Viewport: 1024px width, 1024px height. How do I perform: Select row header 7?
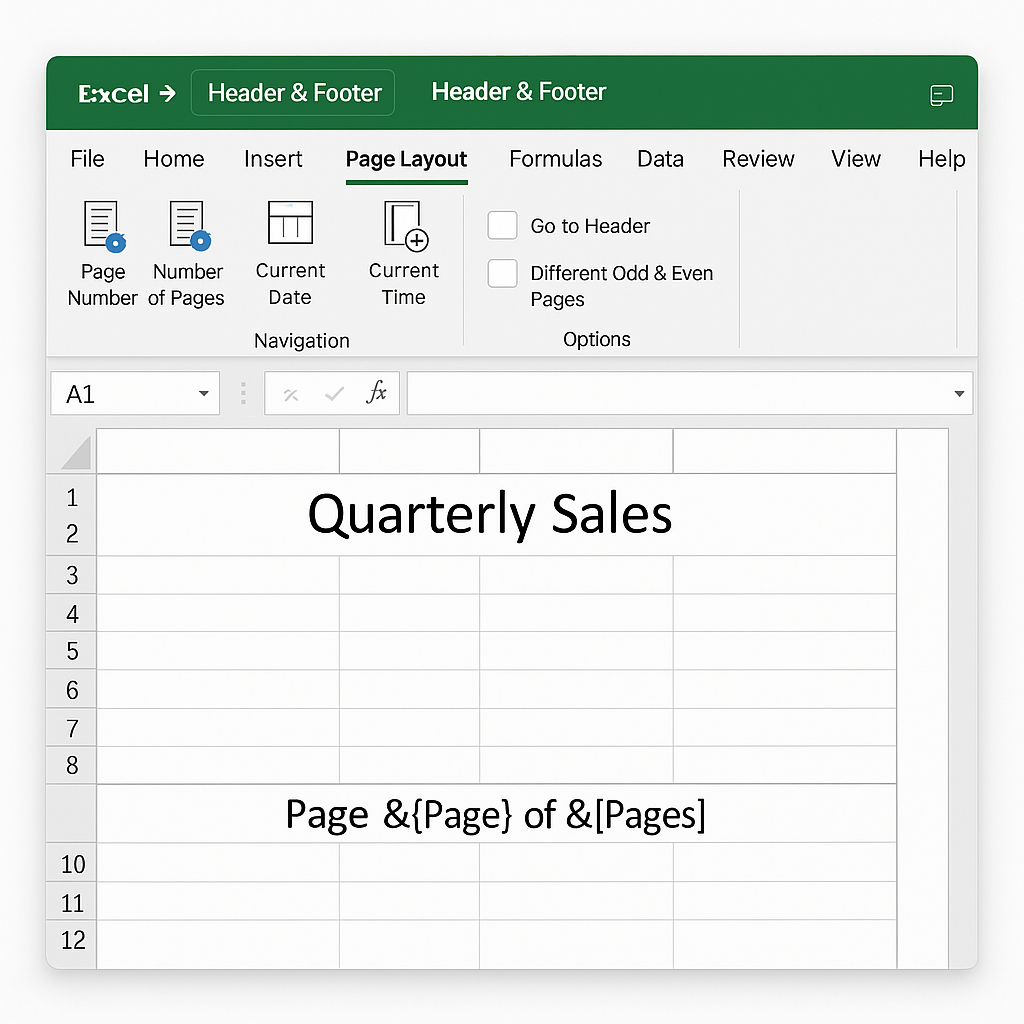coord(72,728)
